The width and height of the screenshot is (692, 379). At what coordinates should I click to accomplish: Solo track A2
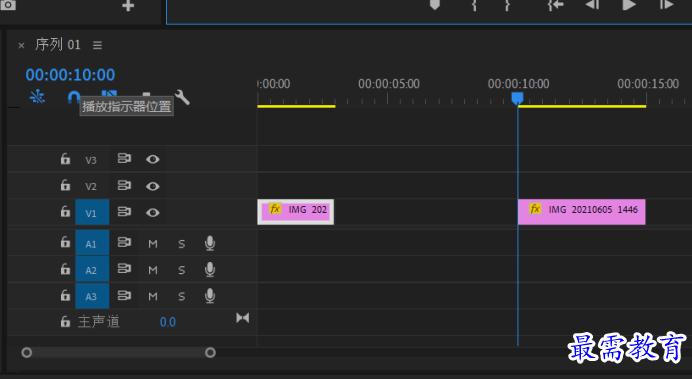pyautogui.click(x=181, y=270)
